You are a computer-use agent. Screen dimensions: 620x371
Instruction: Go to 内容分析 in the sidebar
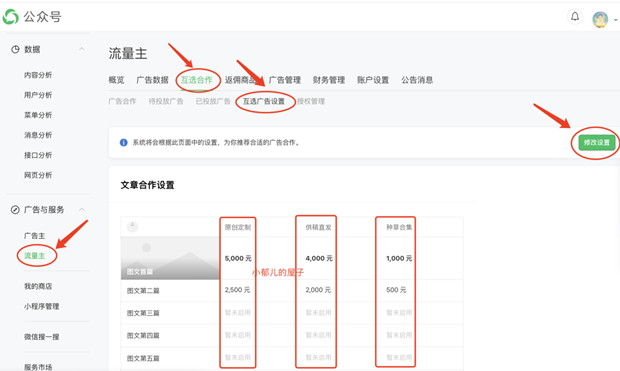pos(38,75)
